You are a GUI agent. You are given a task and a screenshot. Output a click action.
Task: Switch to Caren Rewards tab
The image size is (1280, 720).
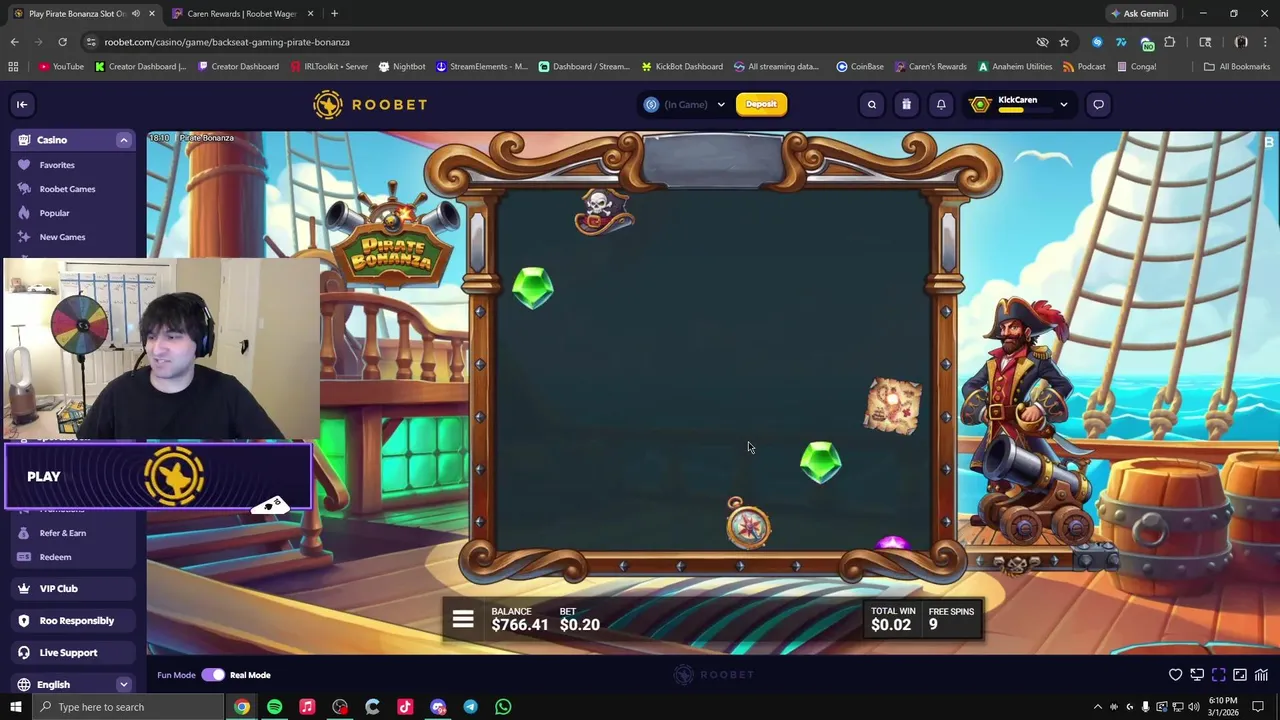pyautogui.click(x=241, y=14)
